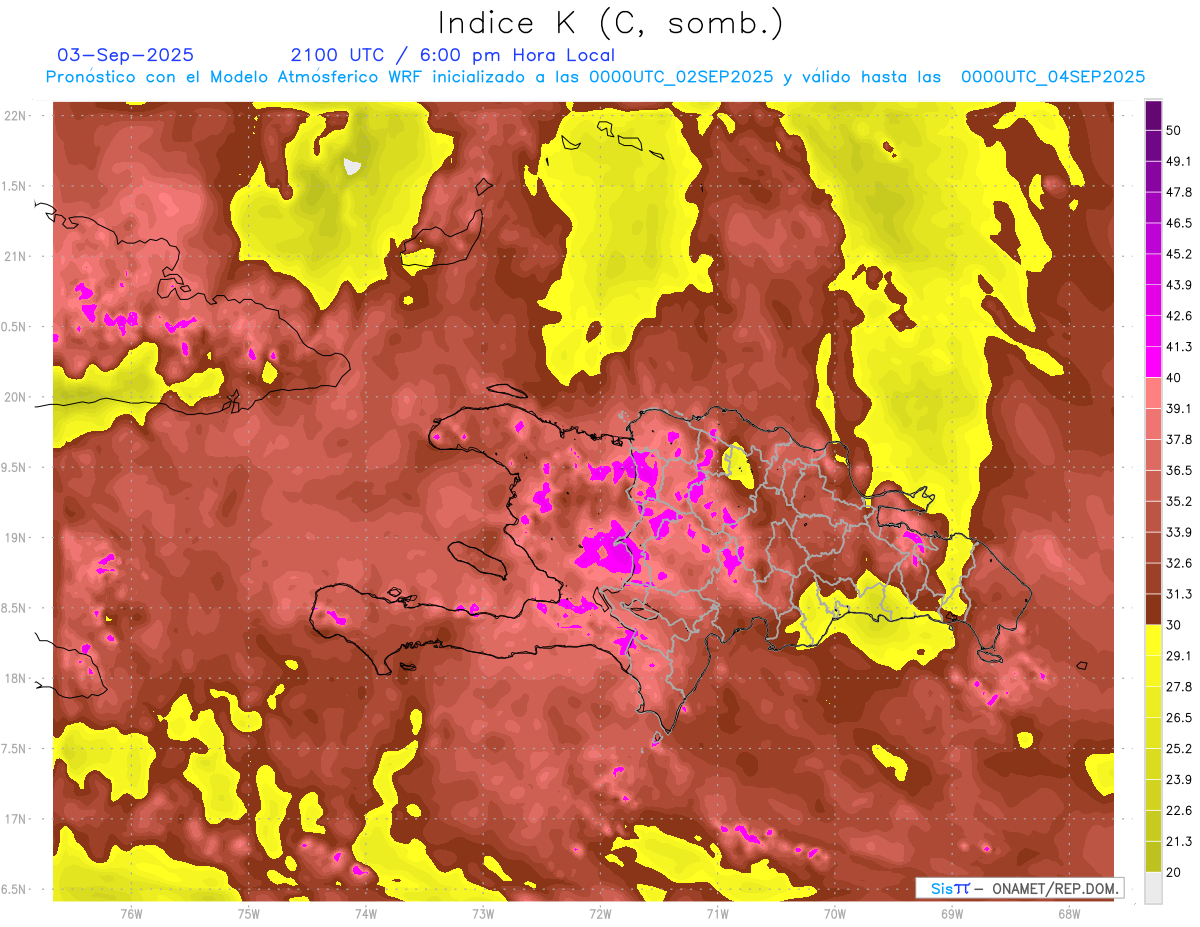Click the "21N" latitude label
This screenshot has height=927, width=1200.
pos(17,256)
